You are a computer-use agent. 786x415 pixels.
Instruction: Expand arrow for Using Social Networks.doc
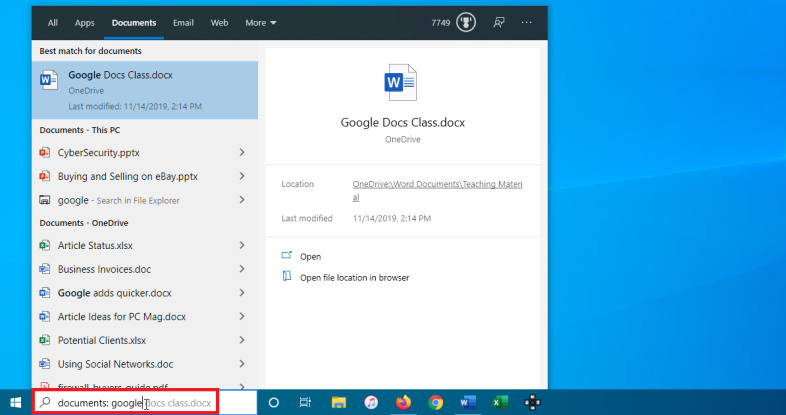[x=242, y=364]
